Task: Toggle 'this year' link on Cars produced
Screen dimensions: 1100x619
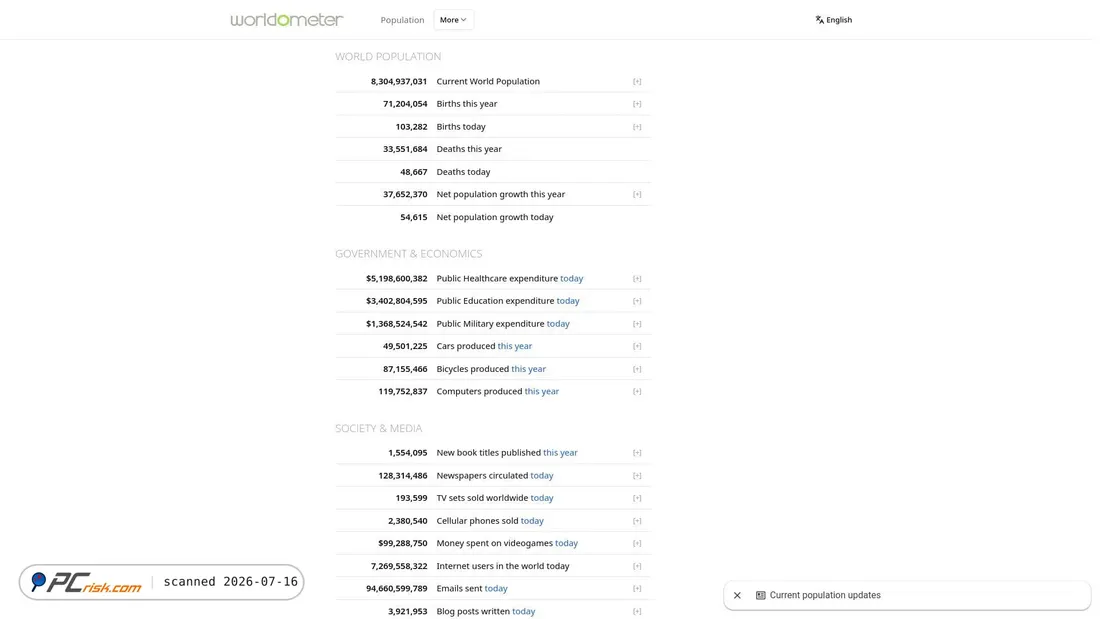Action: [515, 346]
